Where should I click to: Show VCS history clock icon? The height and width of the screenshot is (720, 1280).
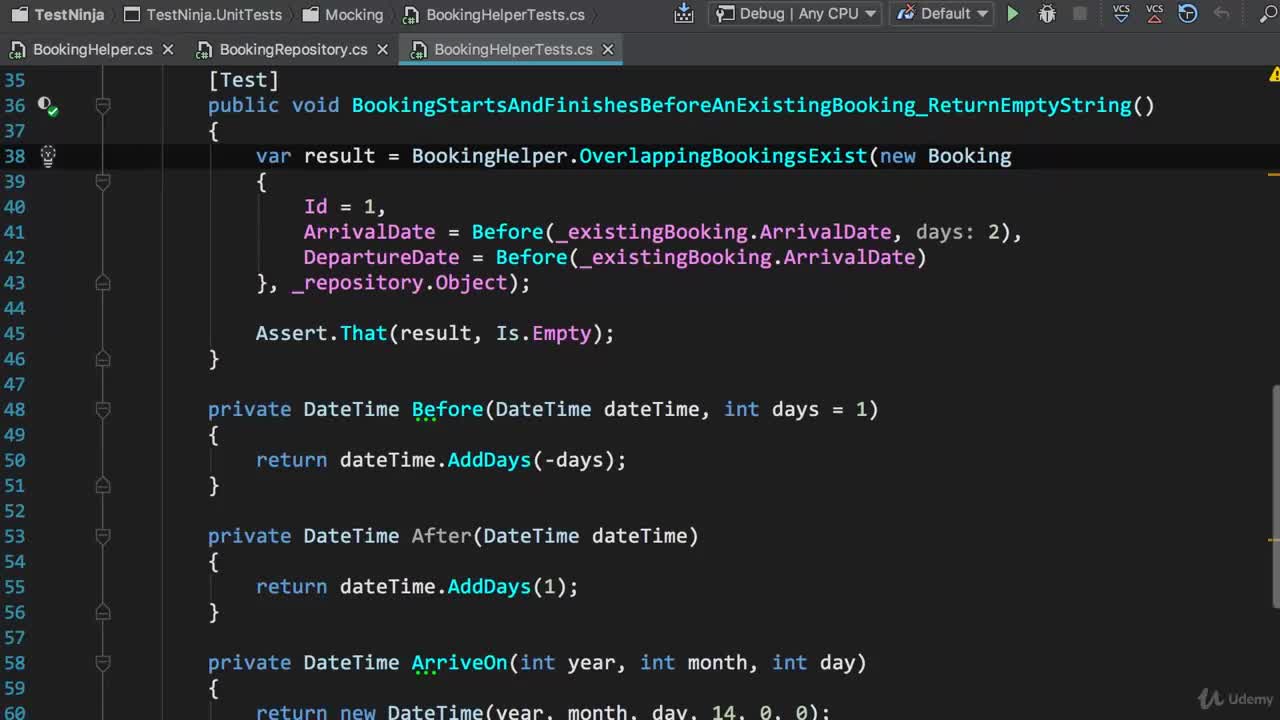(x=1188, y=14)
